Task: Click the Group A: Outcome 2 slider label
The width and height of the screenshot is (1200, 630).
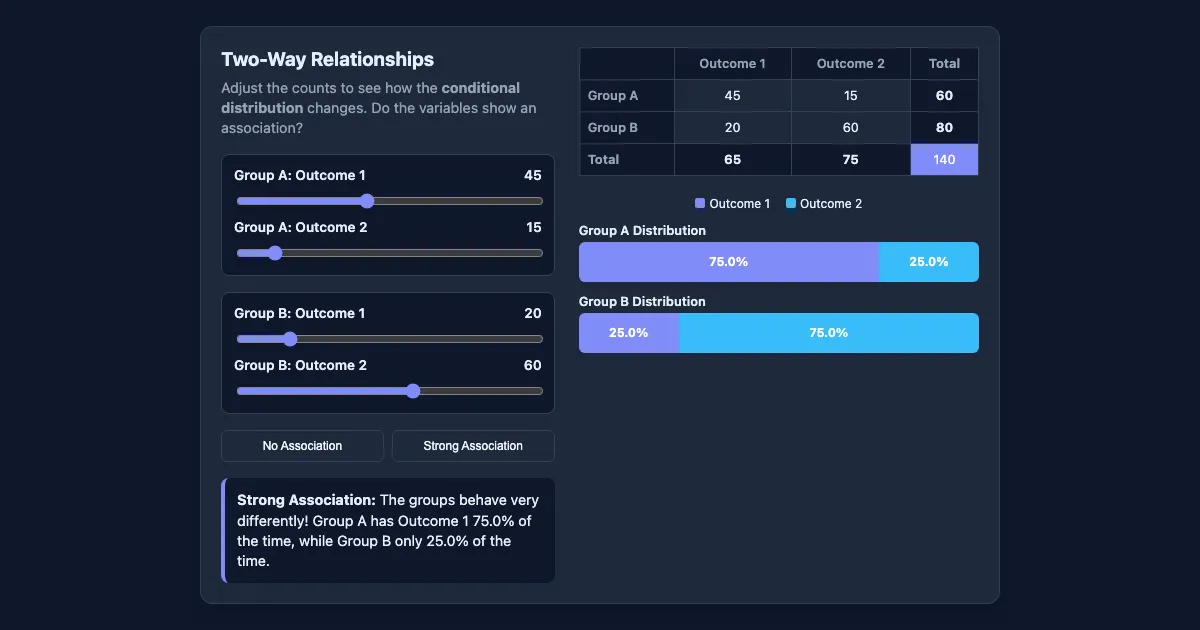Action: [301, 227]
